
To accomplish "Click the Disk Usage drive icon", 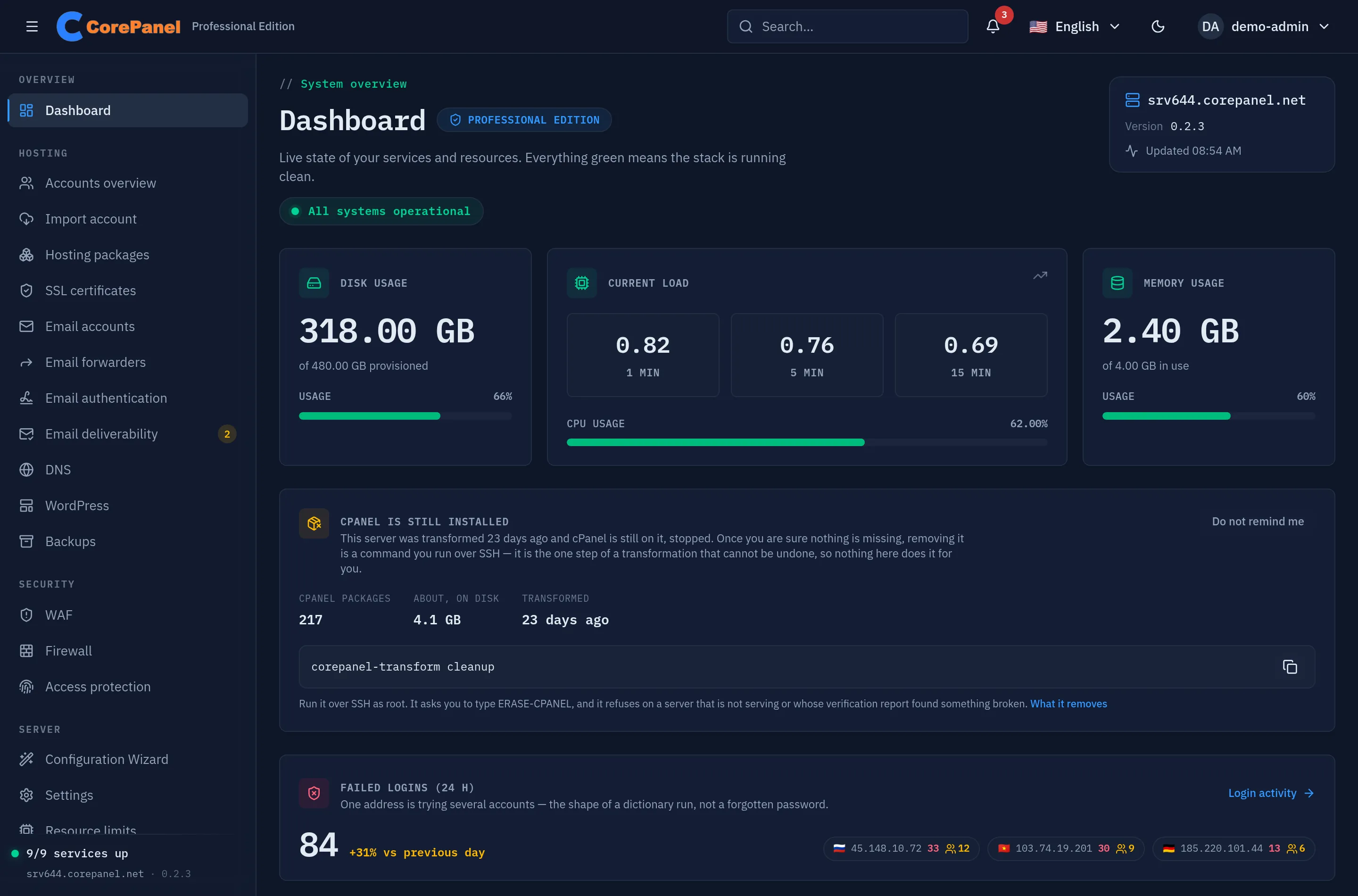I will [x=314, y=283].
